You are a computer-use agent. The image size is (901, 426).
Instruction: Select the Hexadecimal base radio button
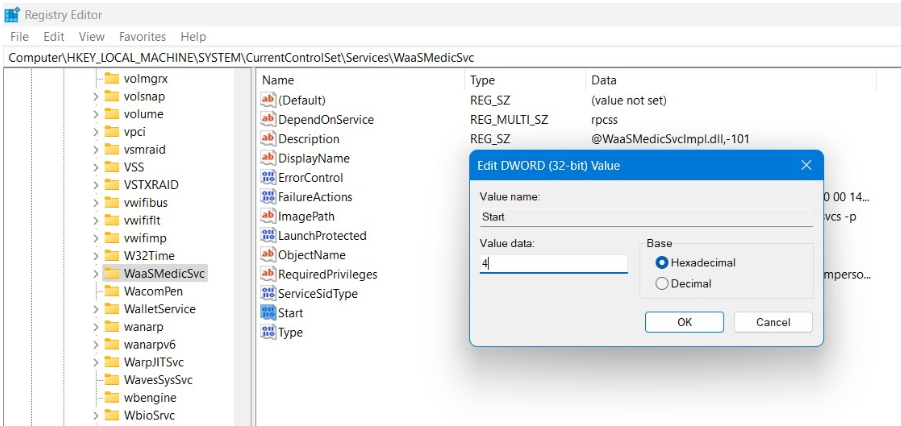662,263
